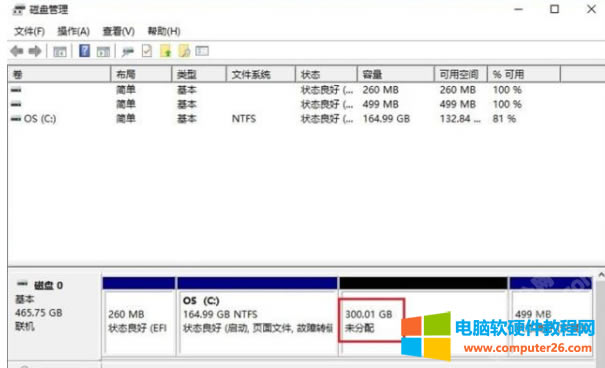Click the scroll-up arrow of disk pane
Image resolution: width=605 pixels, height=368 pixels.
601,275
